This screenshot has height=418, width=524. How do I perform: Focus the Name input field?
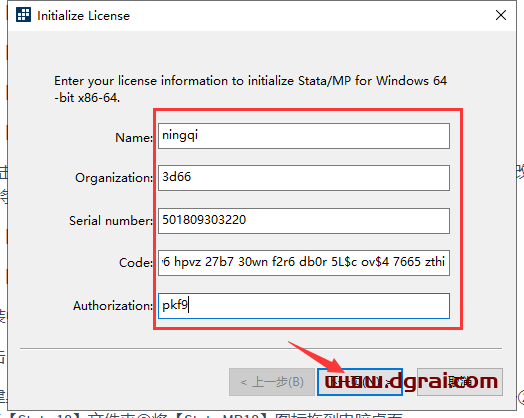point(304,136)
